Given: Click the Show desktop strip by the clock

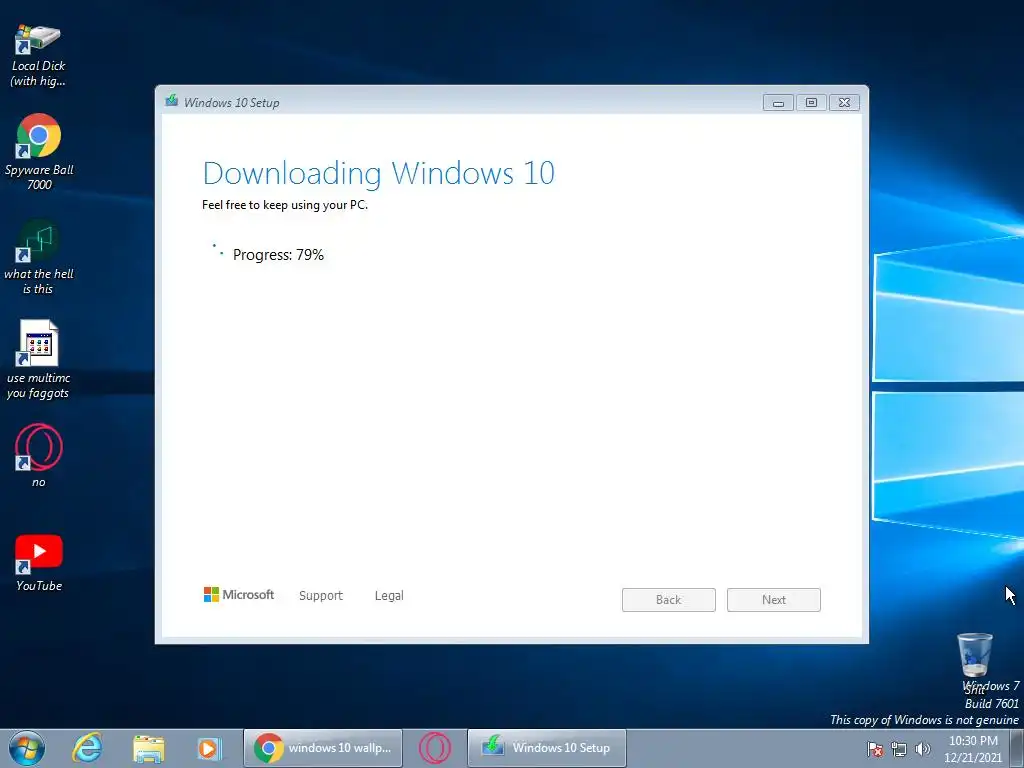Looking at the screenshot, I should point(1017,748).
